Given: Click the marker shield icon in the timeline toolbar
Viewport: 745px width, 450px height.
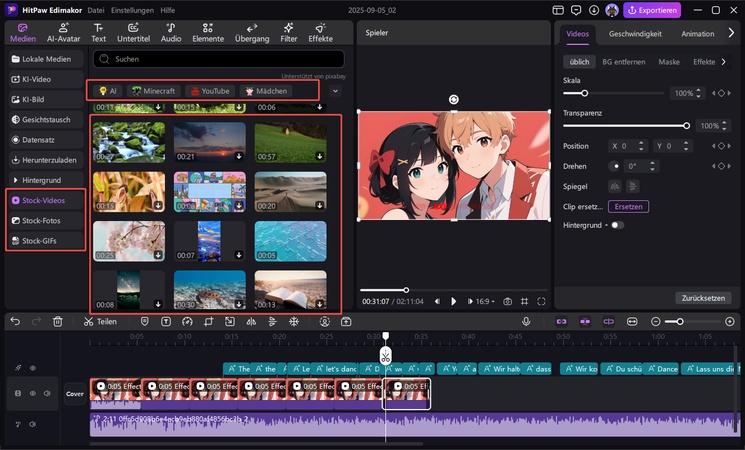Looking at the screenshot, I should pyautogui.click(x=144, y=322).
